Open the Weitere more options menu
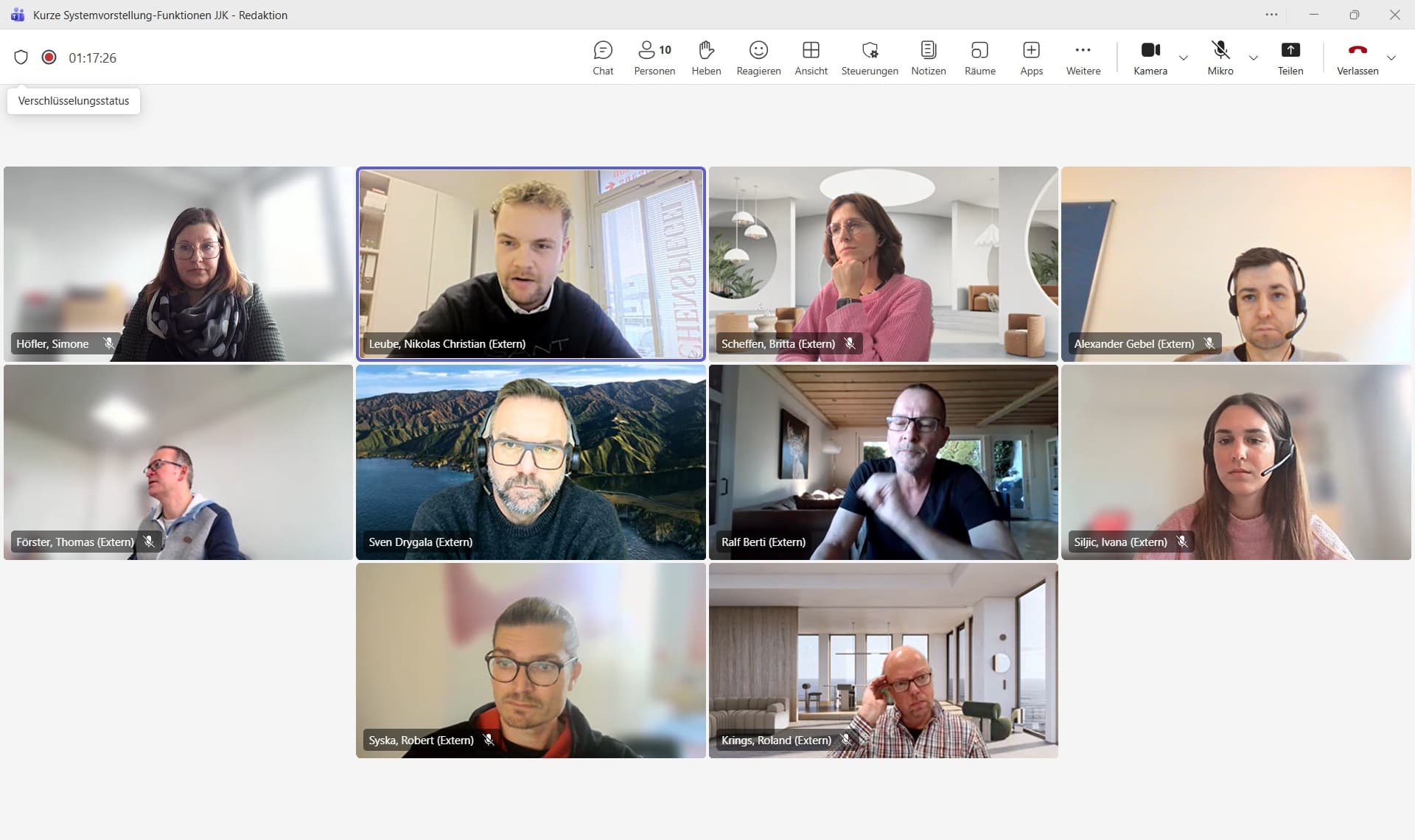The width and height of the screenshot is (1415, 840). point(1083,57)
